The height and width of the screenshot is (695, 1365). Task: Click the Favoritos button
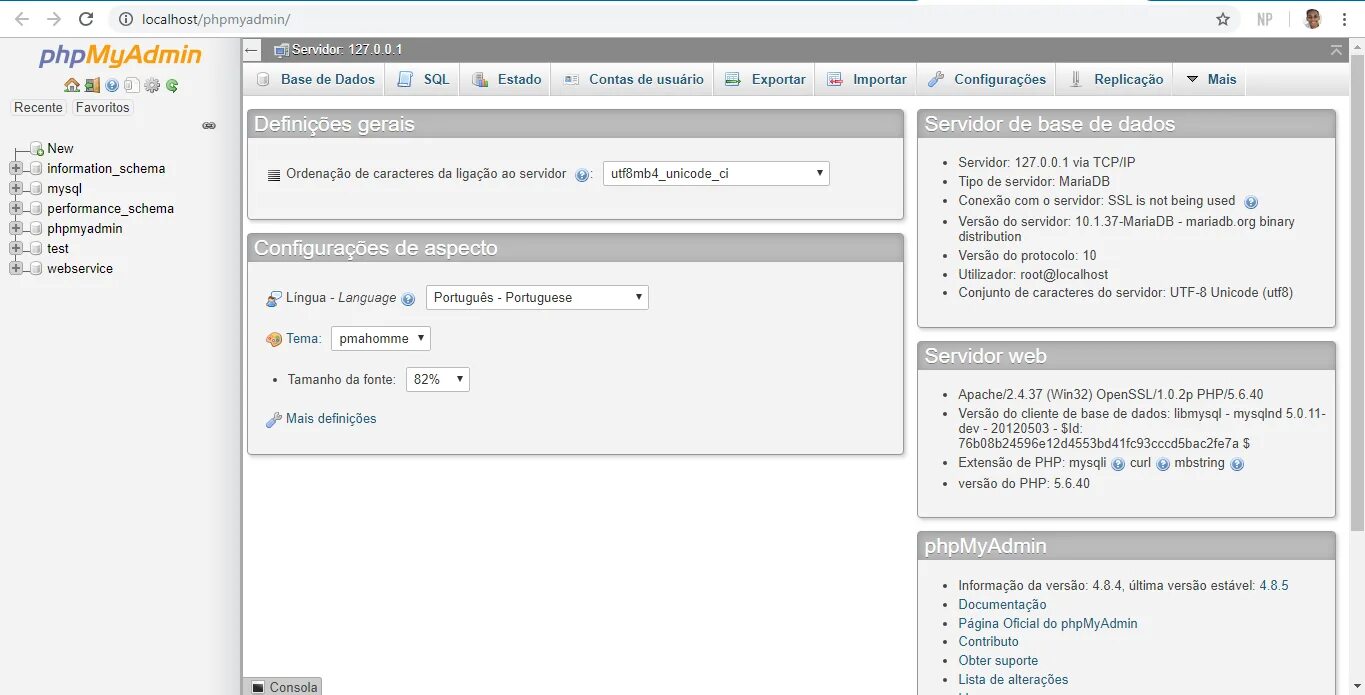[x=102, y=107]
